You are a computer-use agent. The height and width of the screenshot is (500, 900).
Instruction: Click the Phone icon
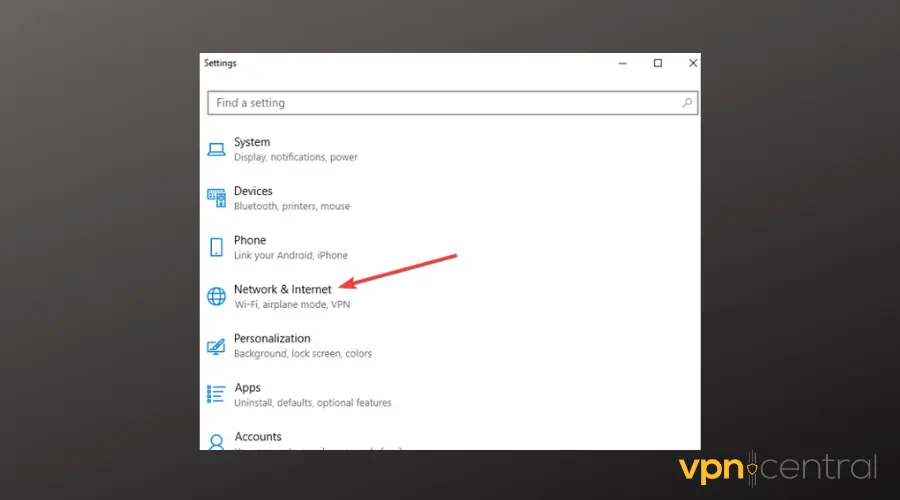click(x=216, y=247)
